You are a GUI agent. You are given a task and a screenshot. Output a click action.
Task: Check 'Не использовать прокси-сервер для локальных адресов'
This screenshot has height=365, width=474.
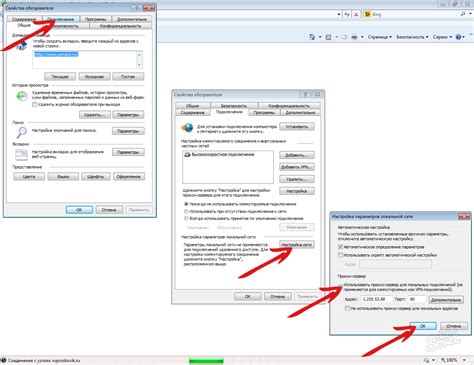(x=347, y=309)
